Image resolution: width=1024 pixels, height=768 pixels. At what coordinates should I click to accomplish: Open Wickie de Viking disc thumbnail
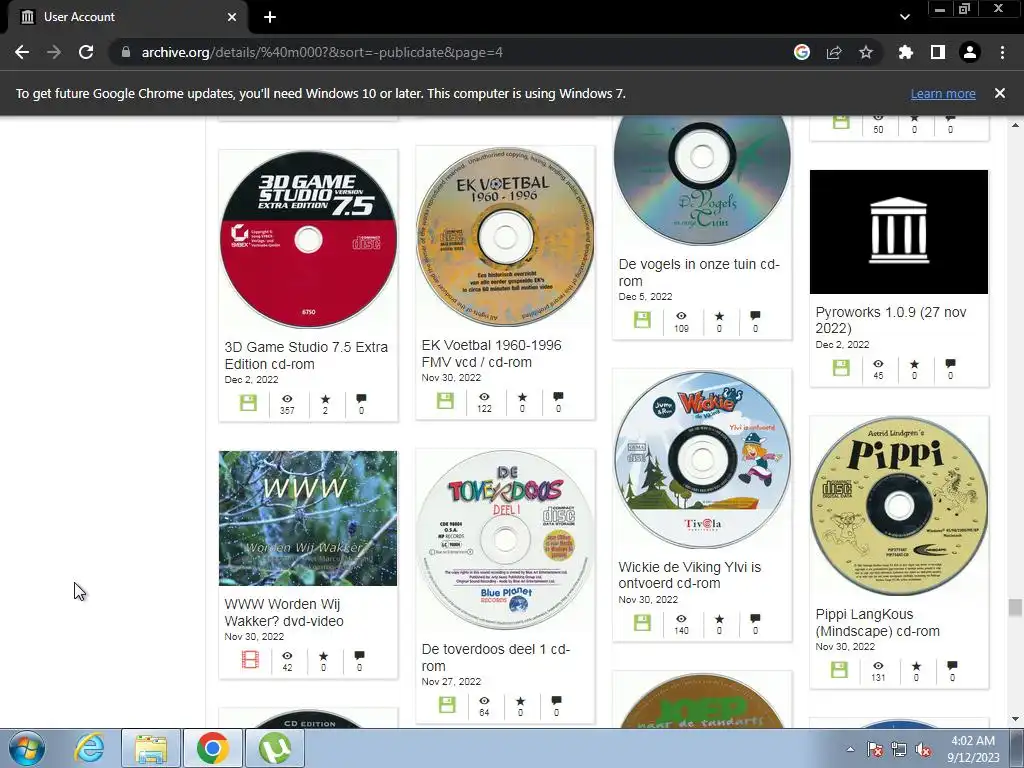pyautogui.click(x=702, y=460)
